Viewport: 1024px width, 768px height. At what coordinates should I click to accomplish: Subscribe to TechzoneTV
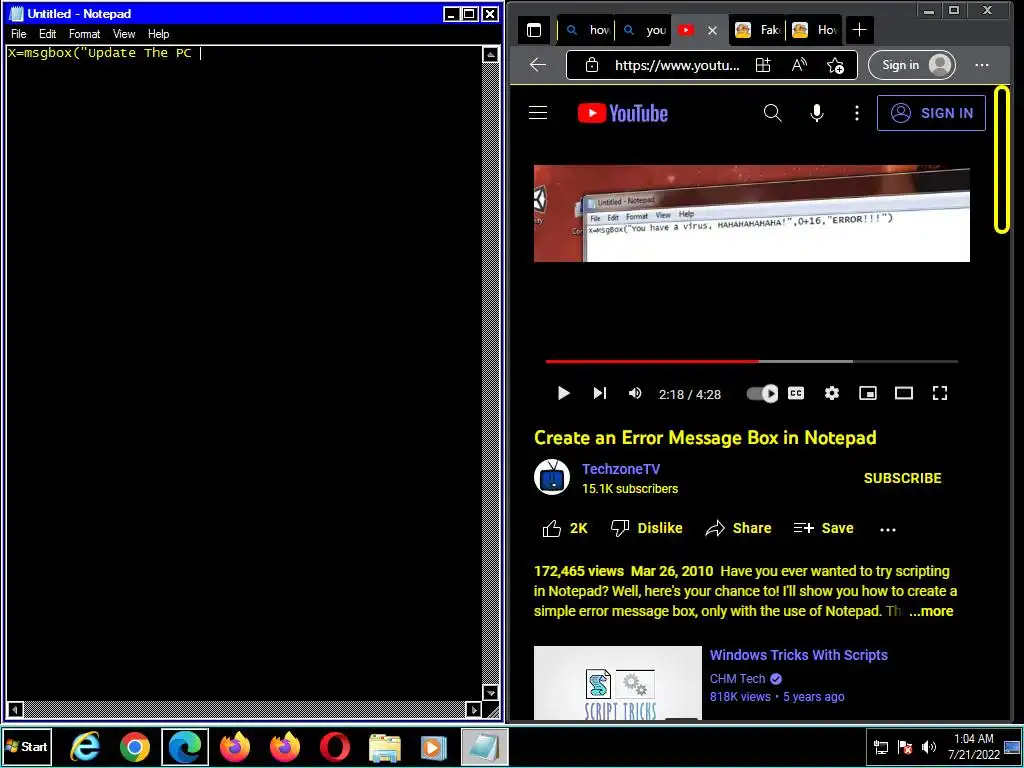903,478
